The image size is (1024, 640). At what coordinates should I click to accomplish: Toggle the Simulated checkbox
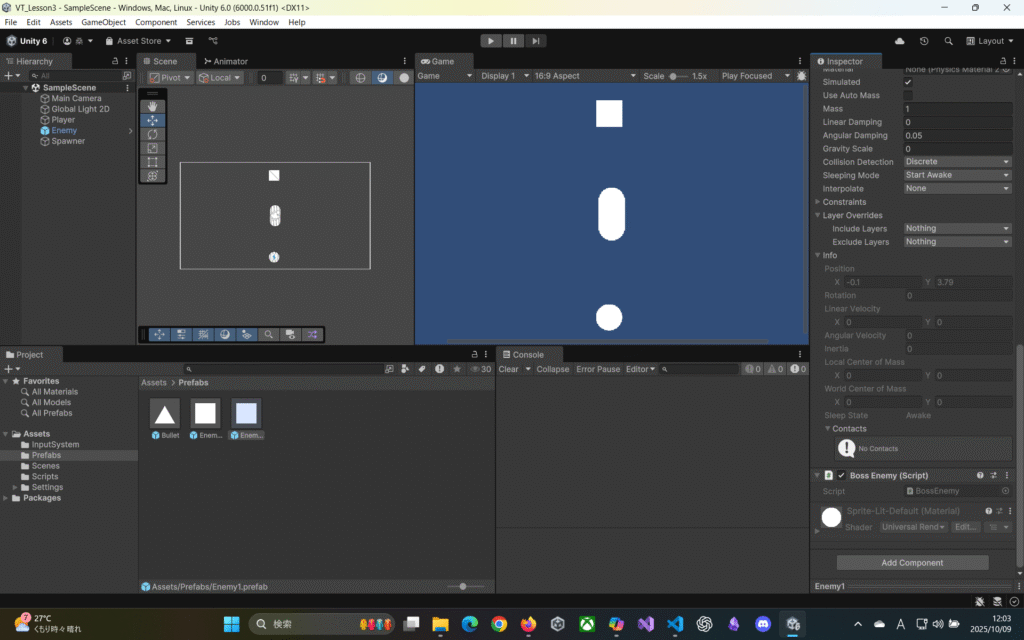(x=908, y=82)
